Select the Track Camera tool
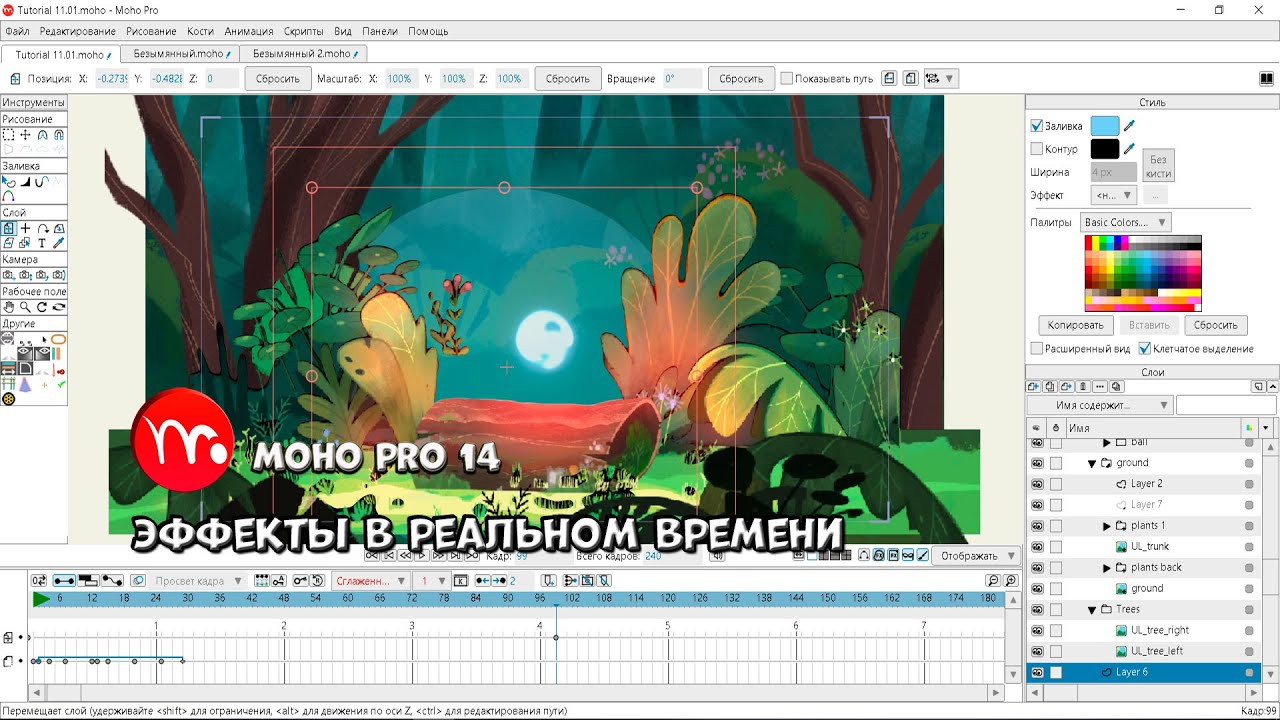This screenshot has width=1280, height=720. pos(9,275)
